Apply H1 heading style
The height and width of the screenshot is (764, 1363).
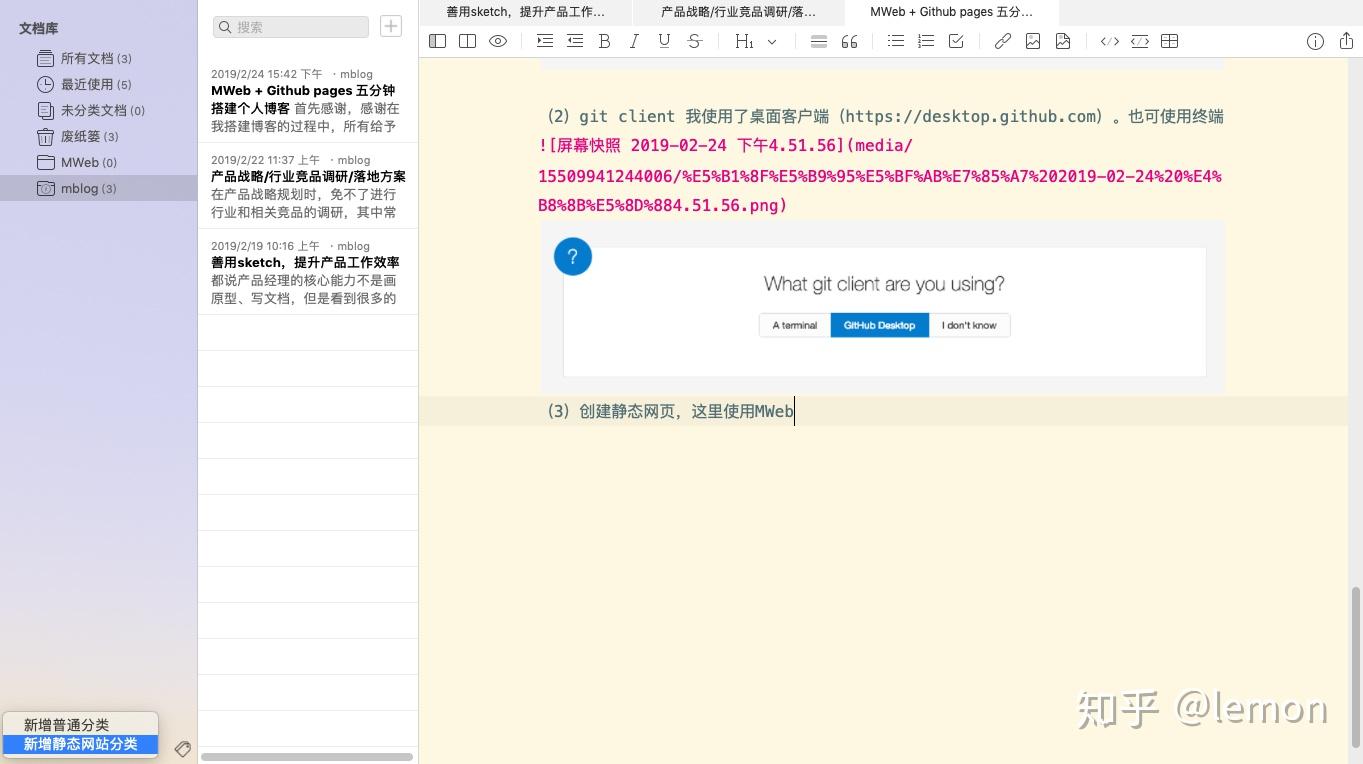pyautogui.click(x=744, y=41)
